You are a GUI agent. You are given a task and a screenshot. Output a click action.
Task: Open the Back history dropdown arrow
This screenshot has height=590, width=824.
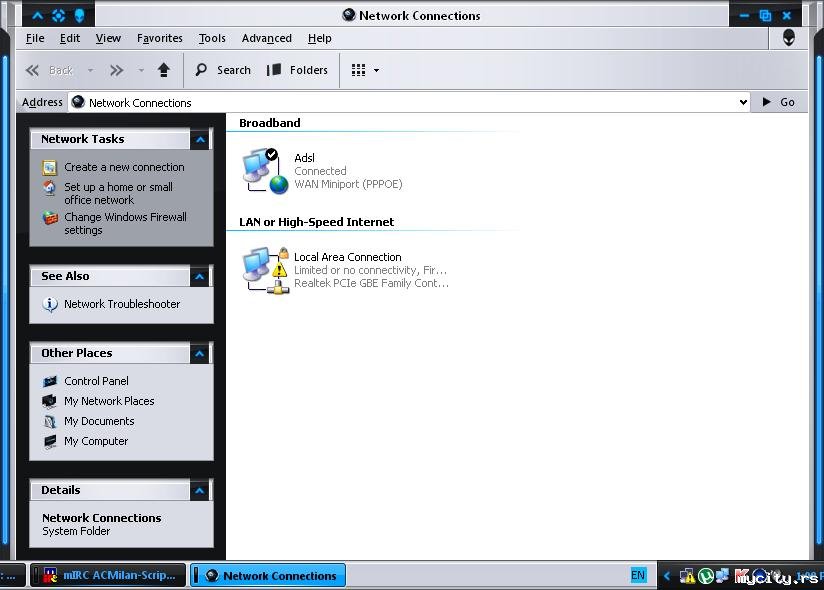click(90, 70)
